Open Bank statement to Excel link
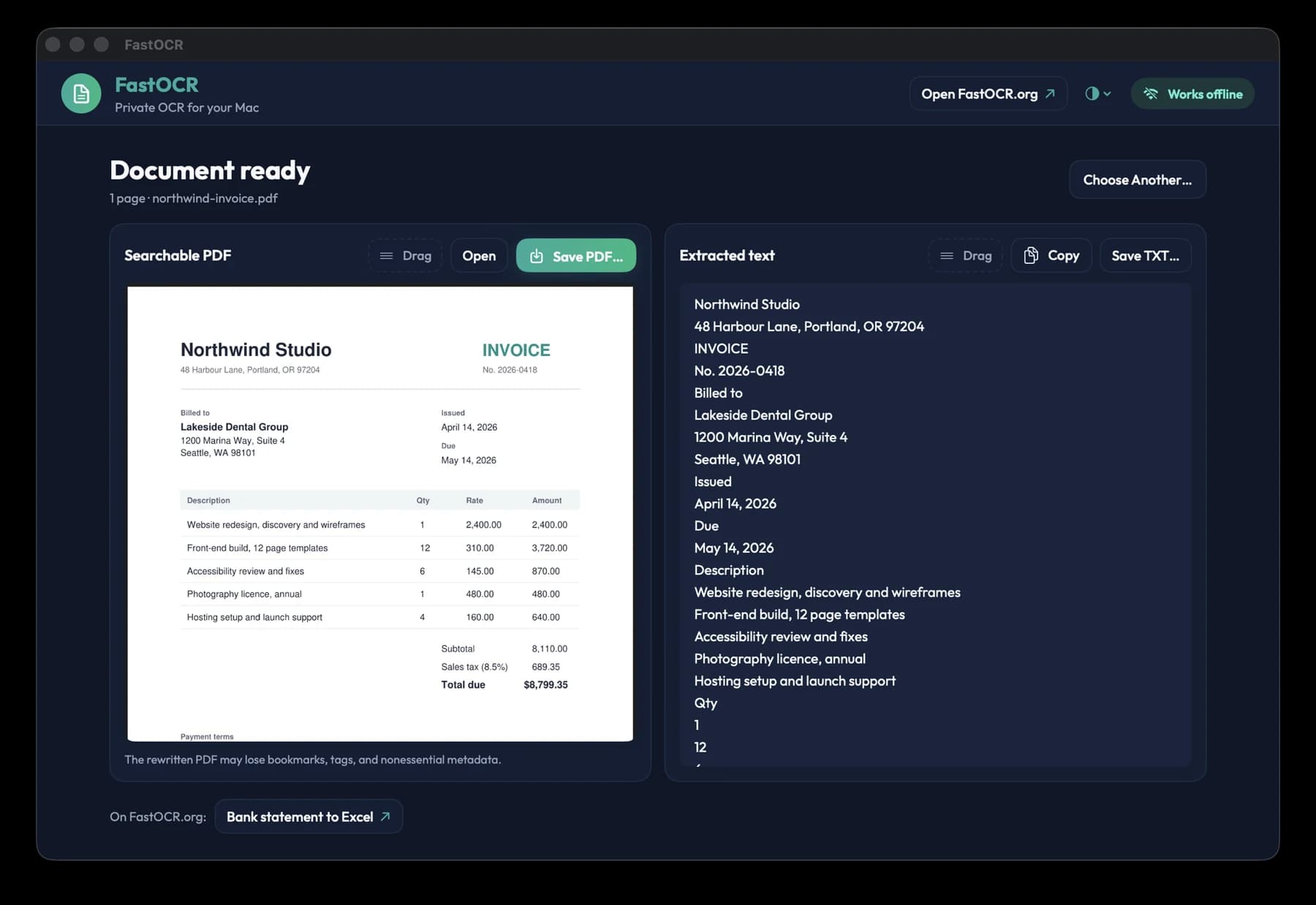This screenshot has width=1316, height=905. [309, 817]
